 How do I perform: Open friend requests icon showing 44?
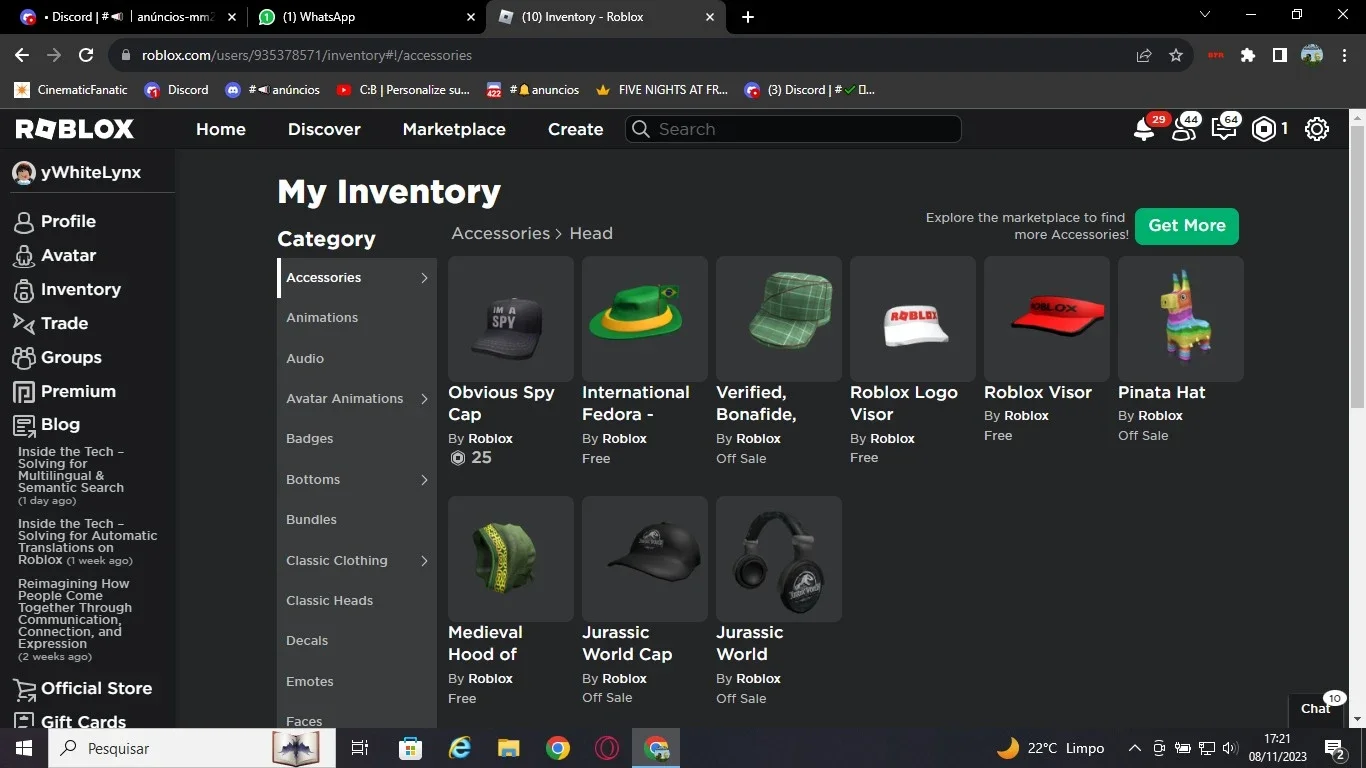(1184, 130)
